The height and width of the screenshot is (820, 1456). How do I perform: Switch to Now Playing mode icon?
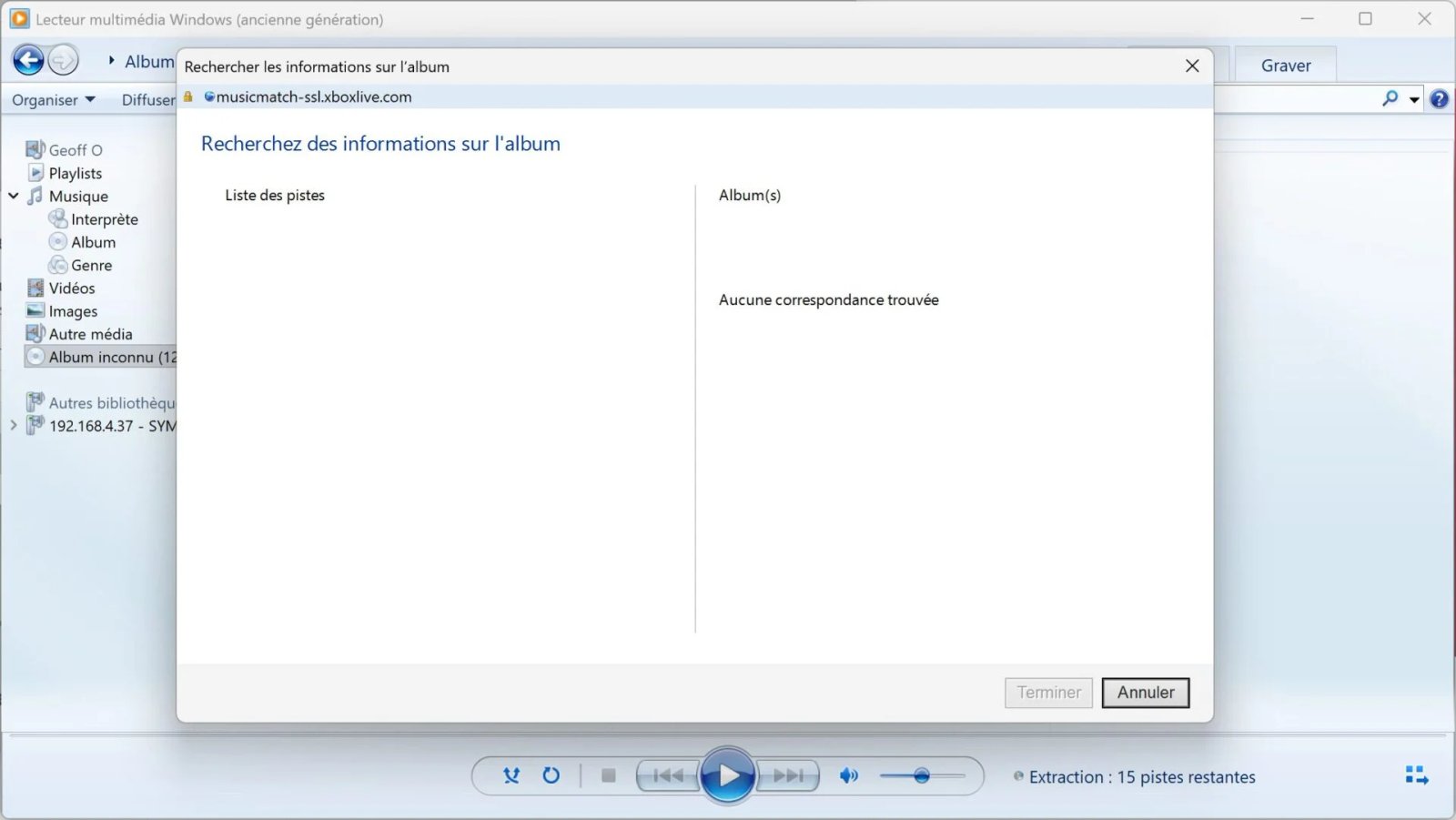pyautogui.click(x=1416, y=775)
